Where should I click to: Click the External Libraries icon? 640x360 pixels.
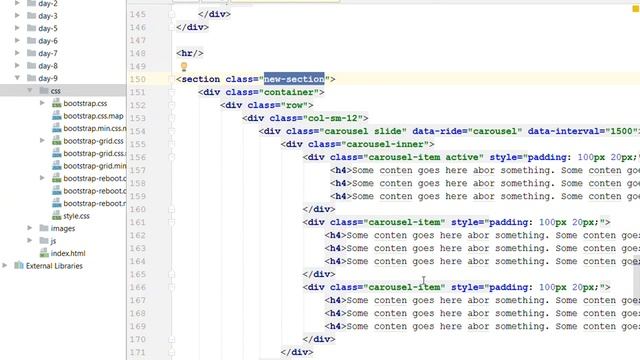[19, 266]
